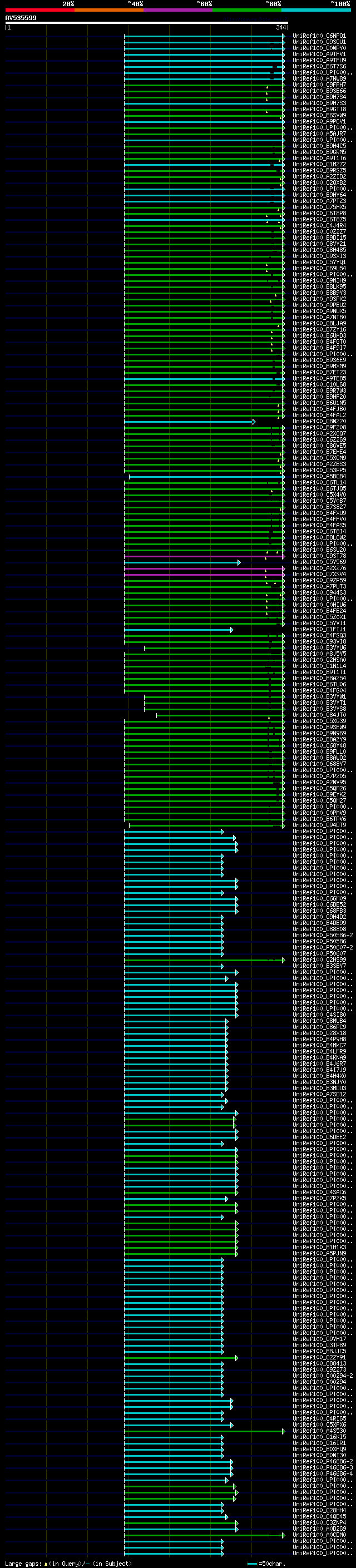Image resolution: width=356 pixels, height=1568 pixels.
Task: Select hit UniRef100_Q2HSA0
Action: pyautogui.click(x=319, y=660)
